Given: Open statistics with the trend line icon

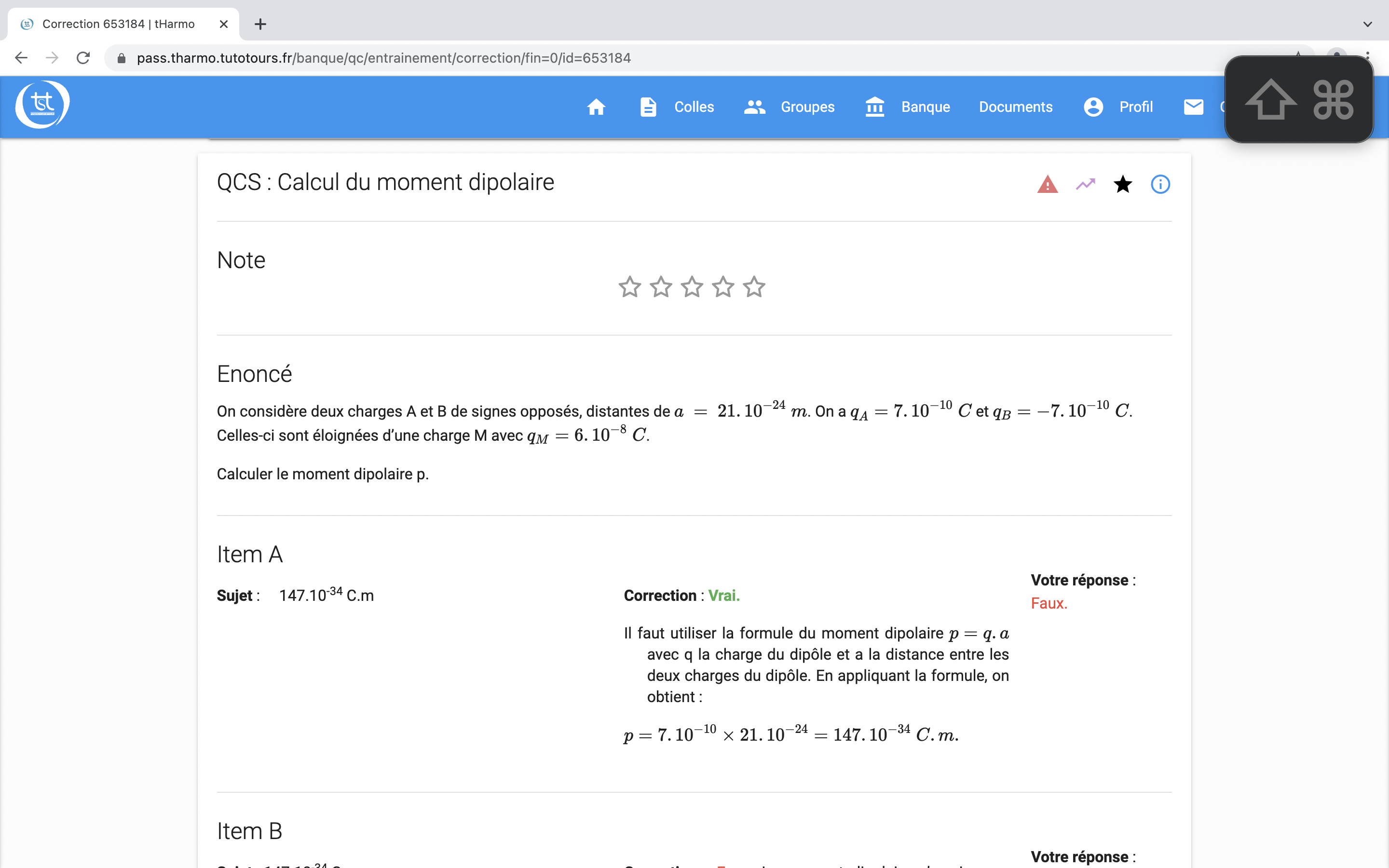Looking at the screenshot, I should pyautogui.click(x=1085, y=184).
